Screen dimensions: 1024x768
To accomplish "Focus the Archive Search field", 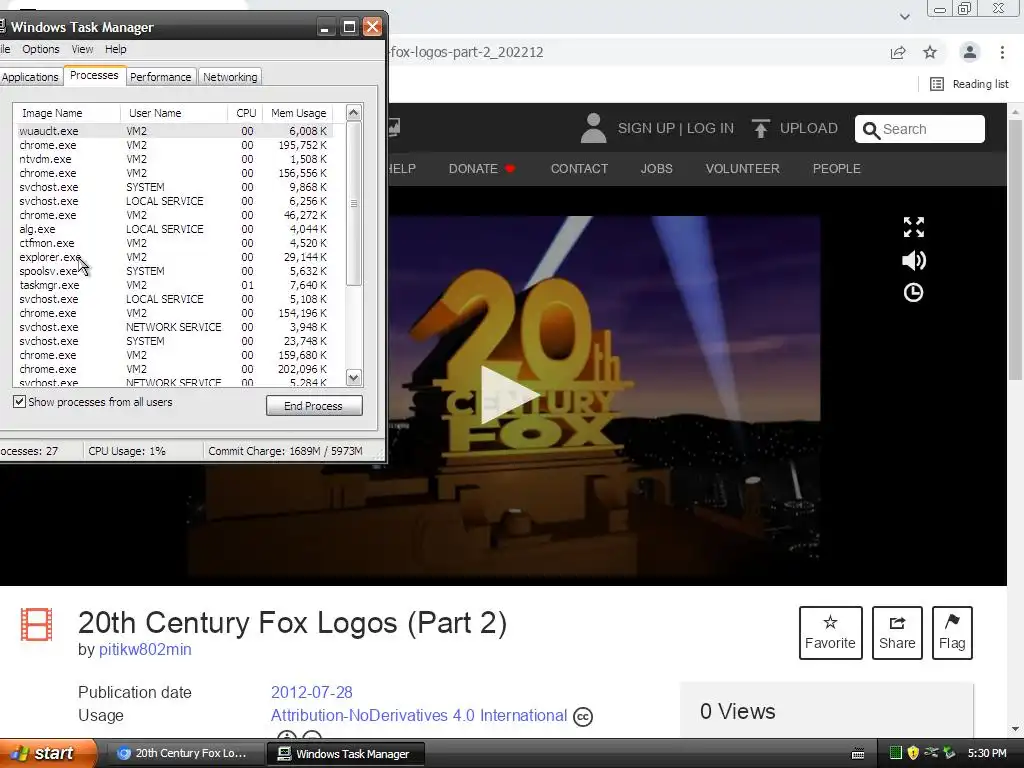I will 920,129.
